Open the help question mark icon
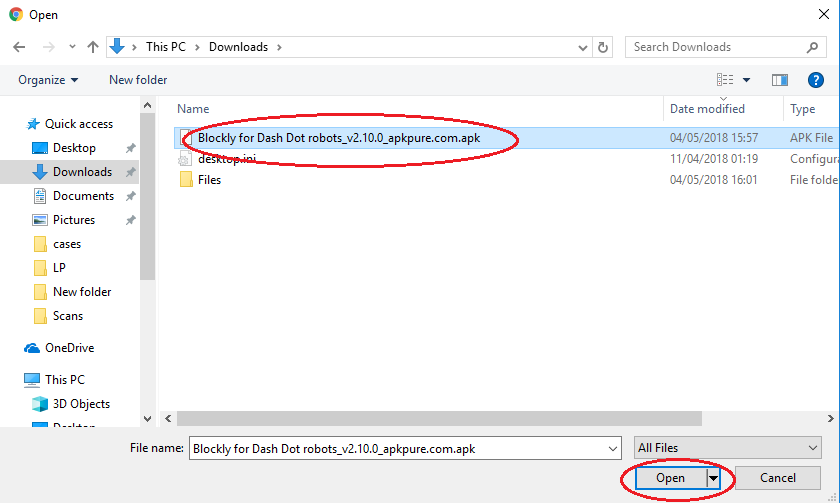Viewport: 840px width, 503px height. [815, 80]
